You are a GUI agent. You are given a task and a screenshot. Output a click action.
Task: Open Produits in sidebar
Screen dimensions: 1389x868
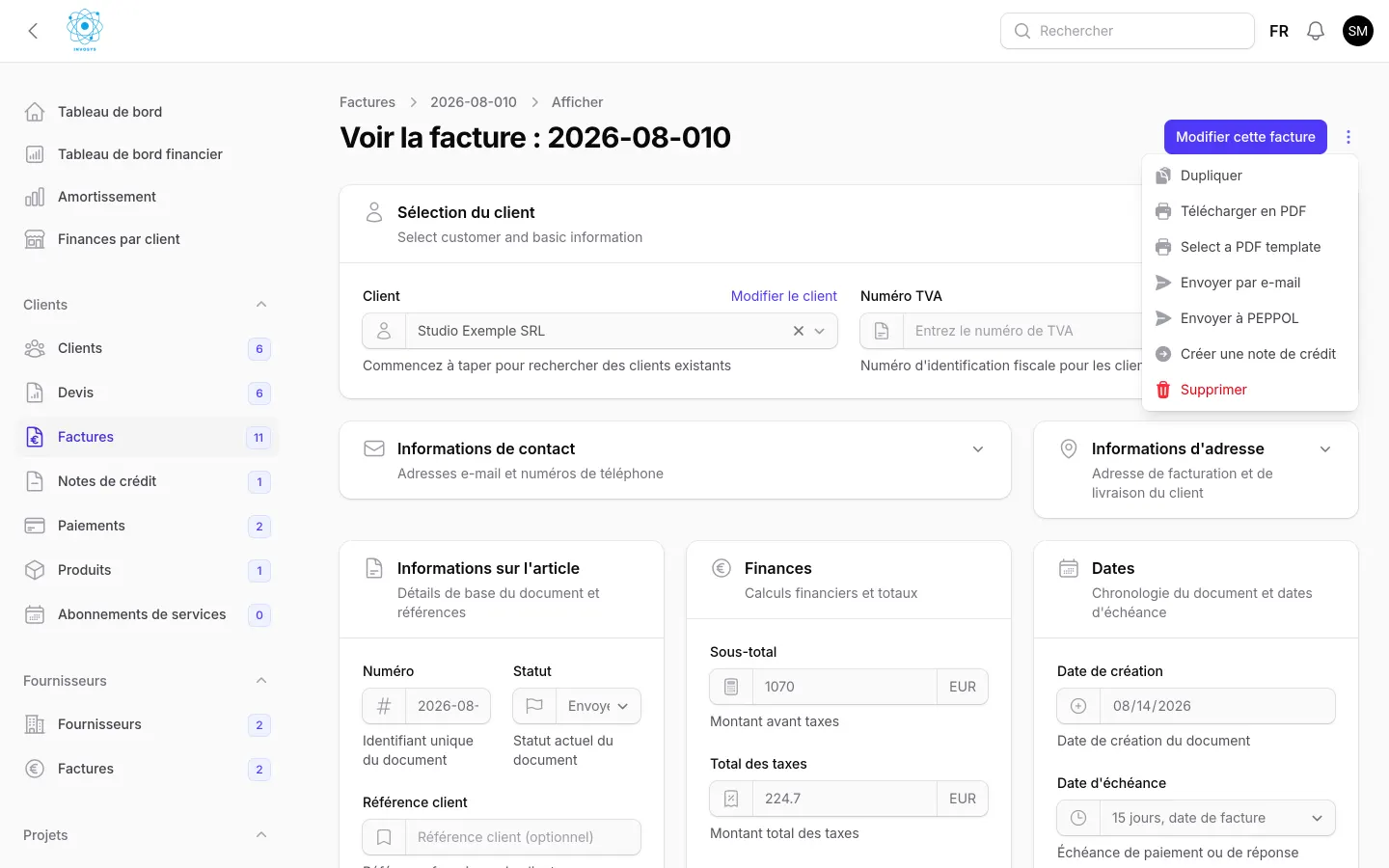tap(147, 570)
